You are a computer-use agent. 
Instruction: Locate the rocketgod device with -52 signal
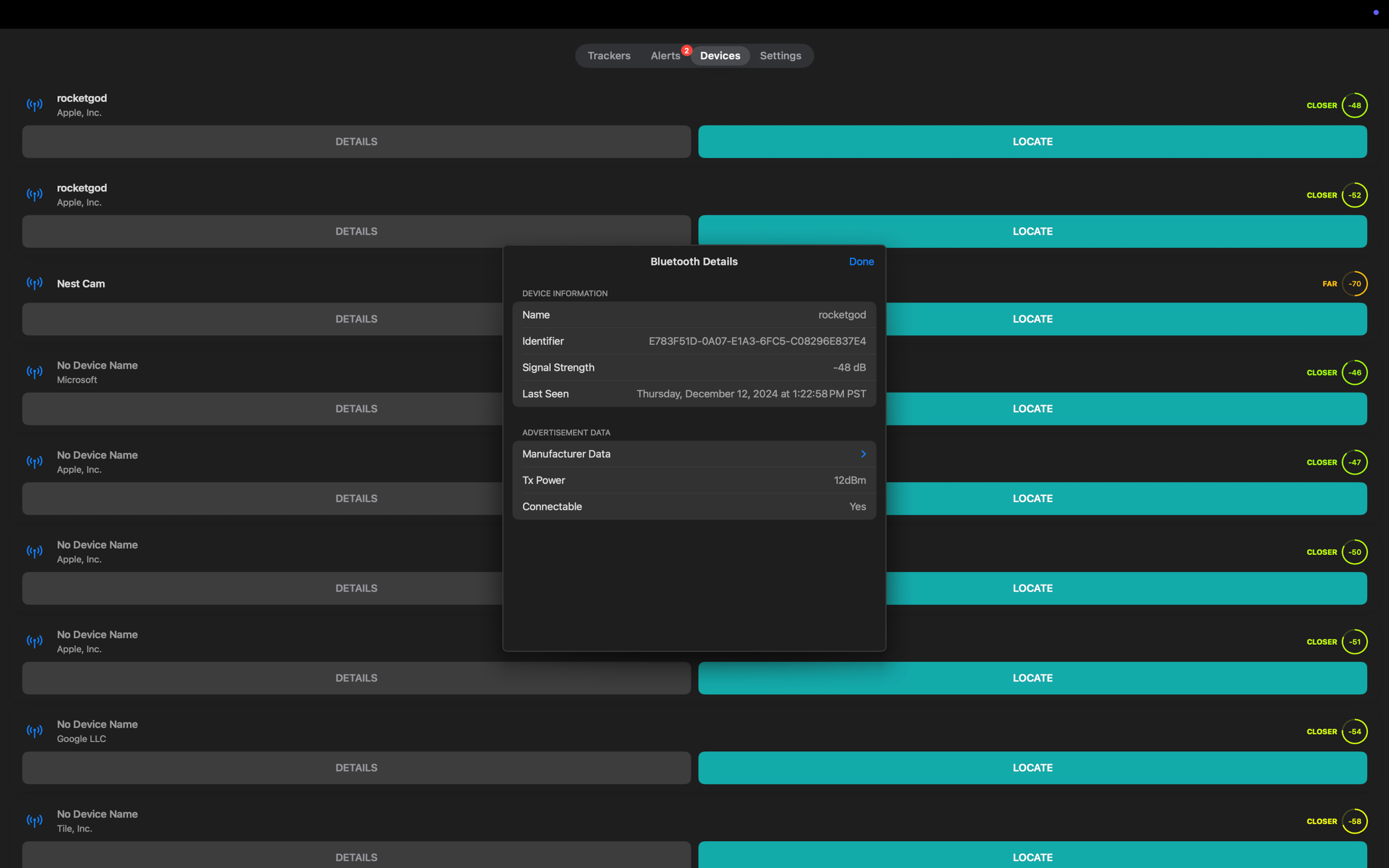pos(1033,231)
